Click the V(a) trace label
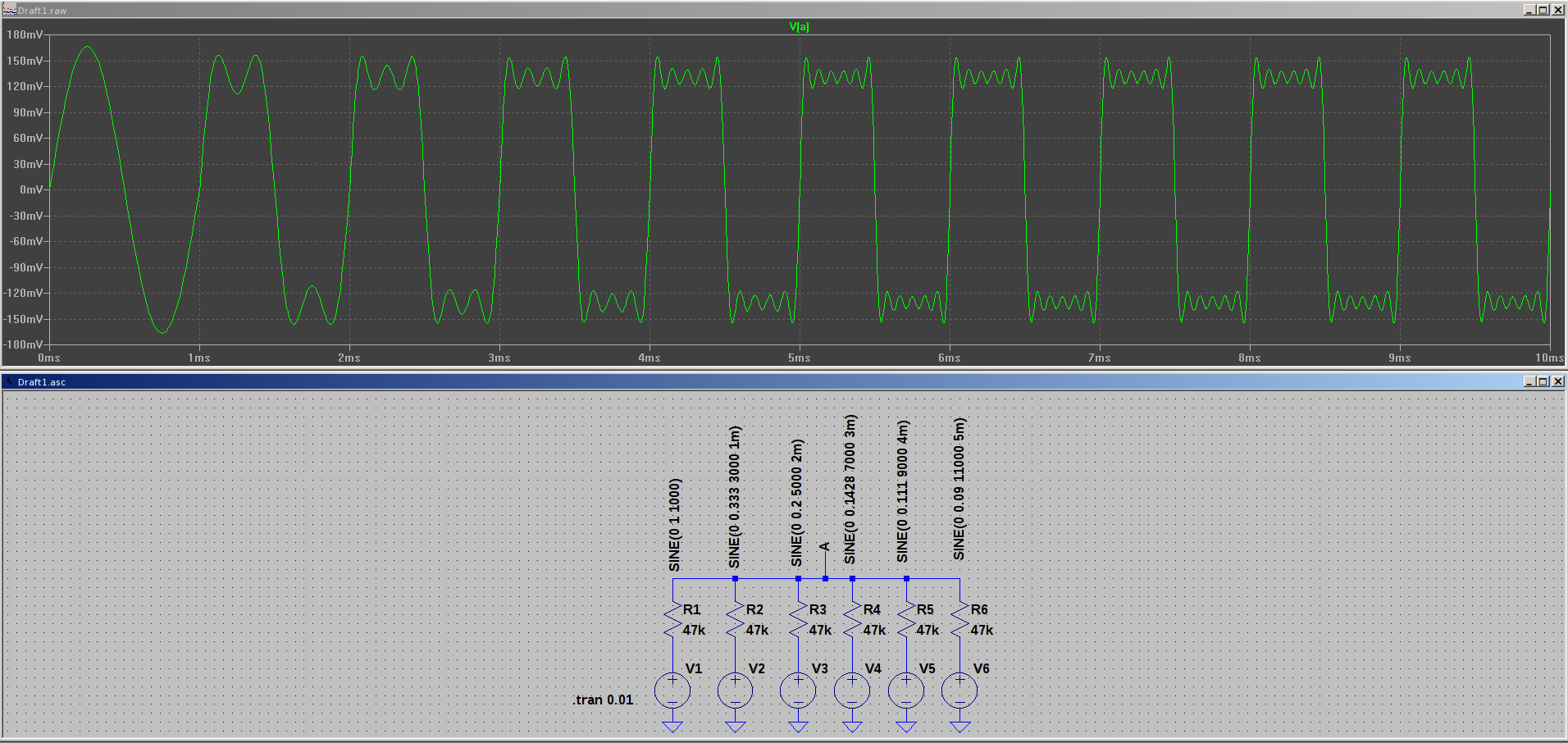The image size is (1568, 743). click(x=799, y=27)
